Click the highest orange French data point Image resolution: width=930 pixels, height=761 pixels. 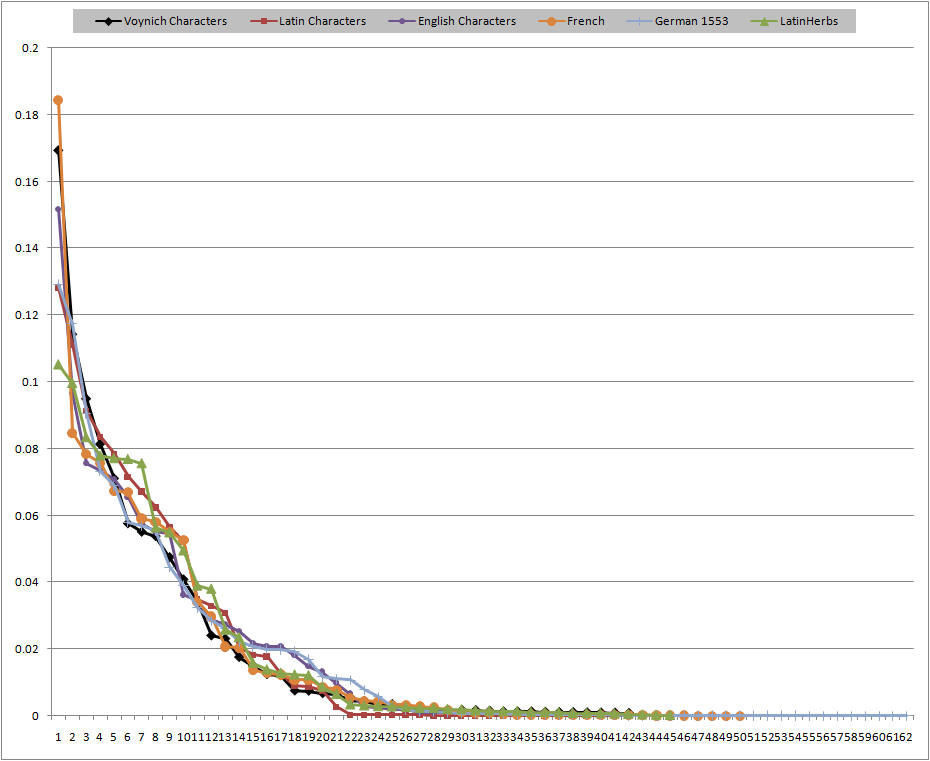(x=58, y=100)
